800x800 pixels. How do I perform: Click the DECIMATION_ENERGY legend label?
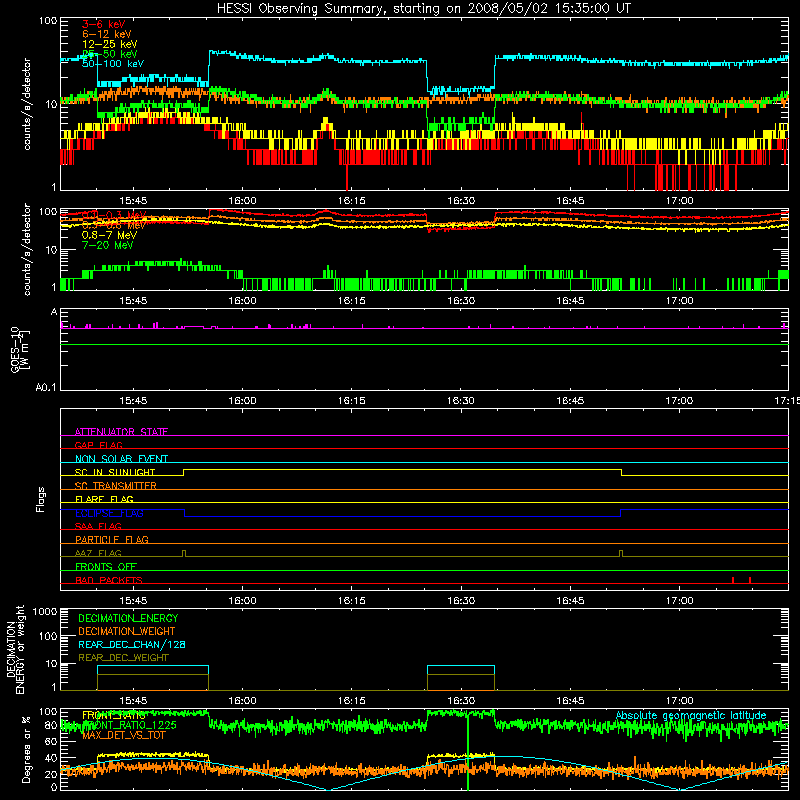pyautogui.click(x=128, y=618)
